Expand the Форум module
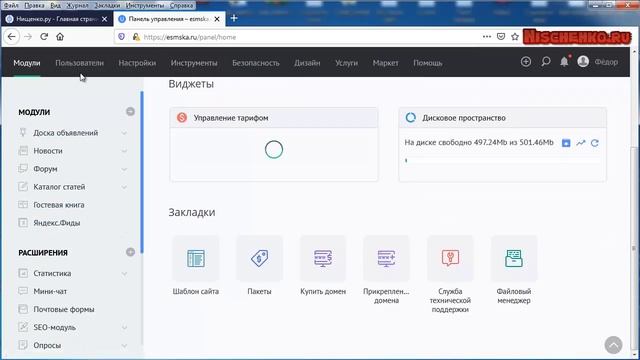 (124, 169)
